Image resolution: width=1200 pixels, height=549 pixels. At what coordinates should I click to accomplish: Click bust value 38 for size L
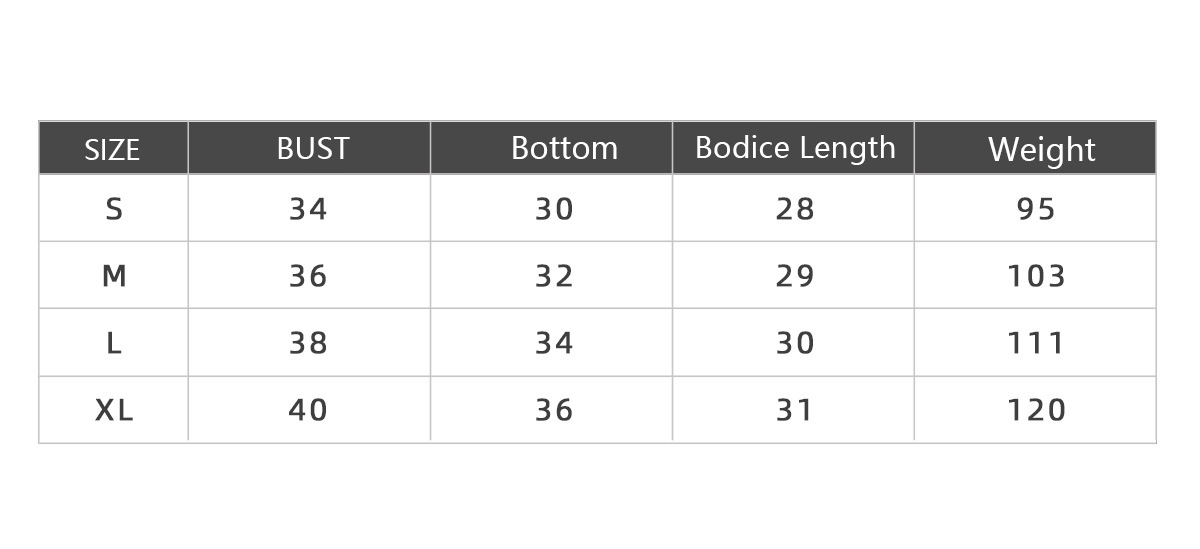coord(308,343)
